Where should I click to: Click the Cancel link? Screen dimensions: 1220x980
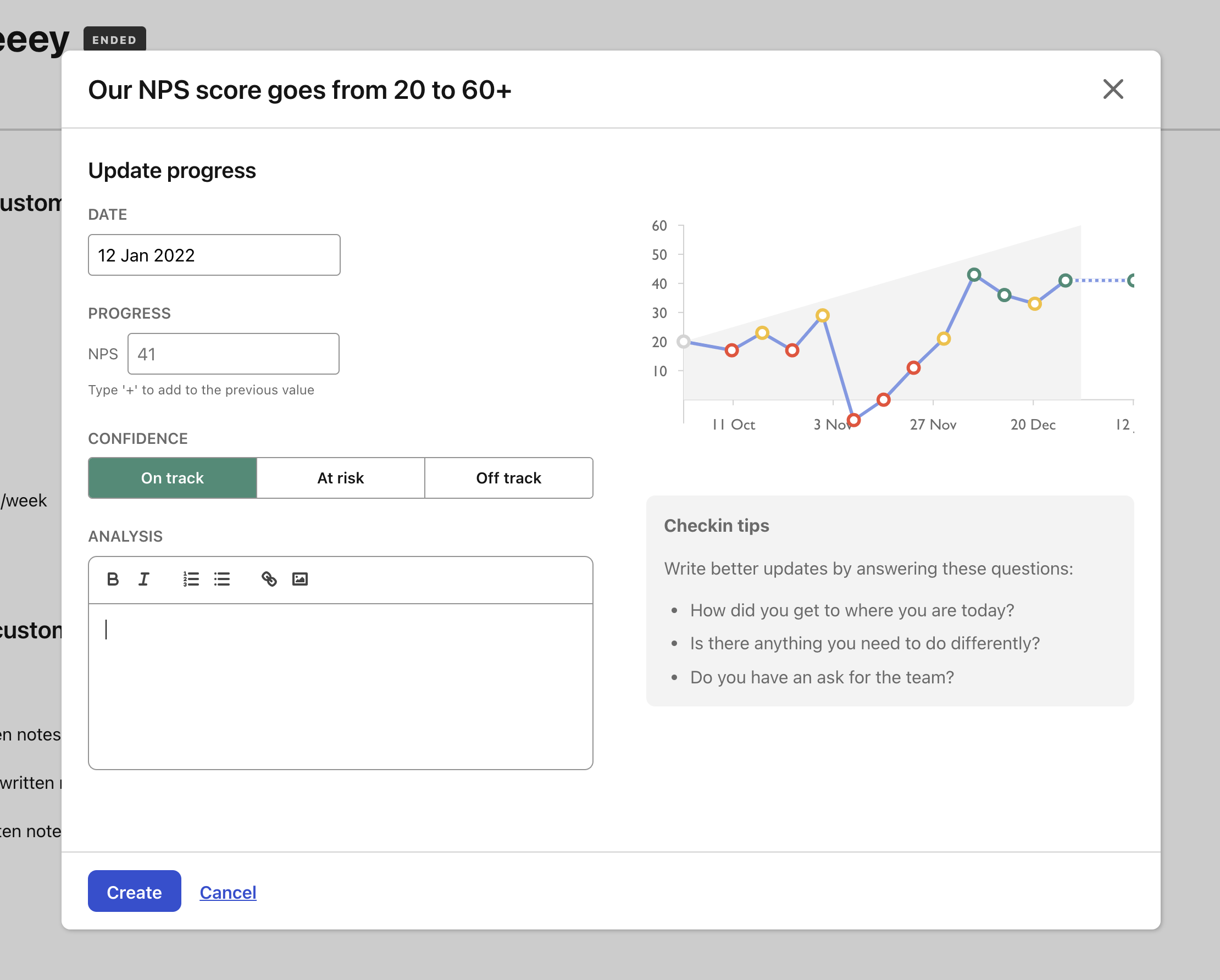(228, 892)
